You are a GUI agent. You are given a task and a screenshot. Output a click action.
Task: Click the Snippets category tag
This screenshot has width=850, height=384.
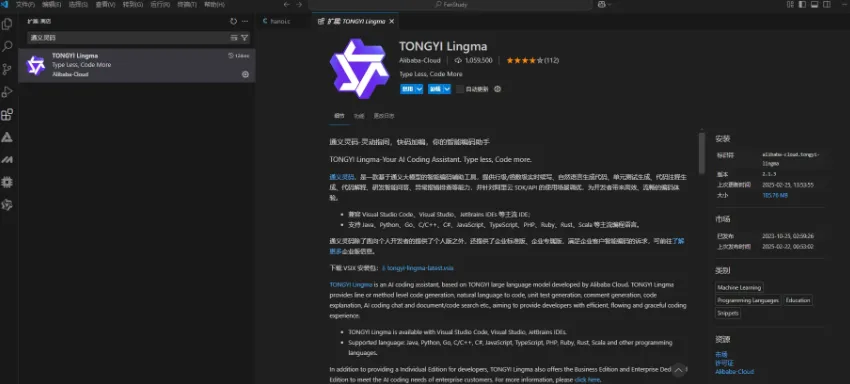727,313
